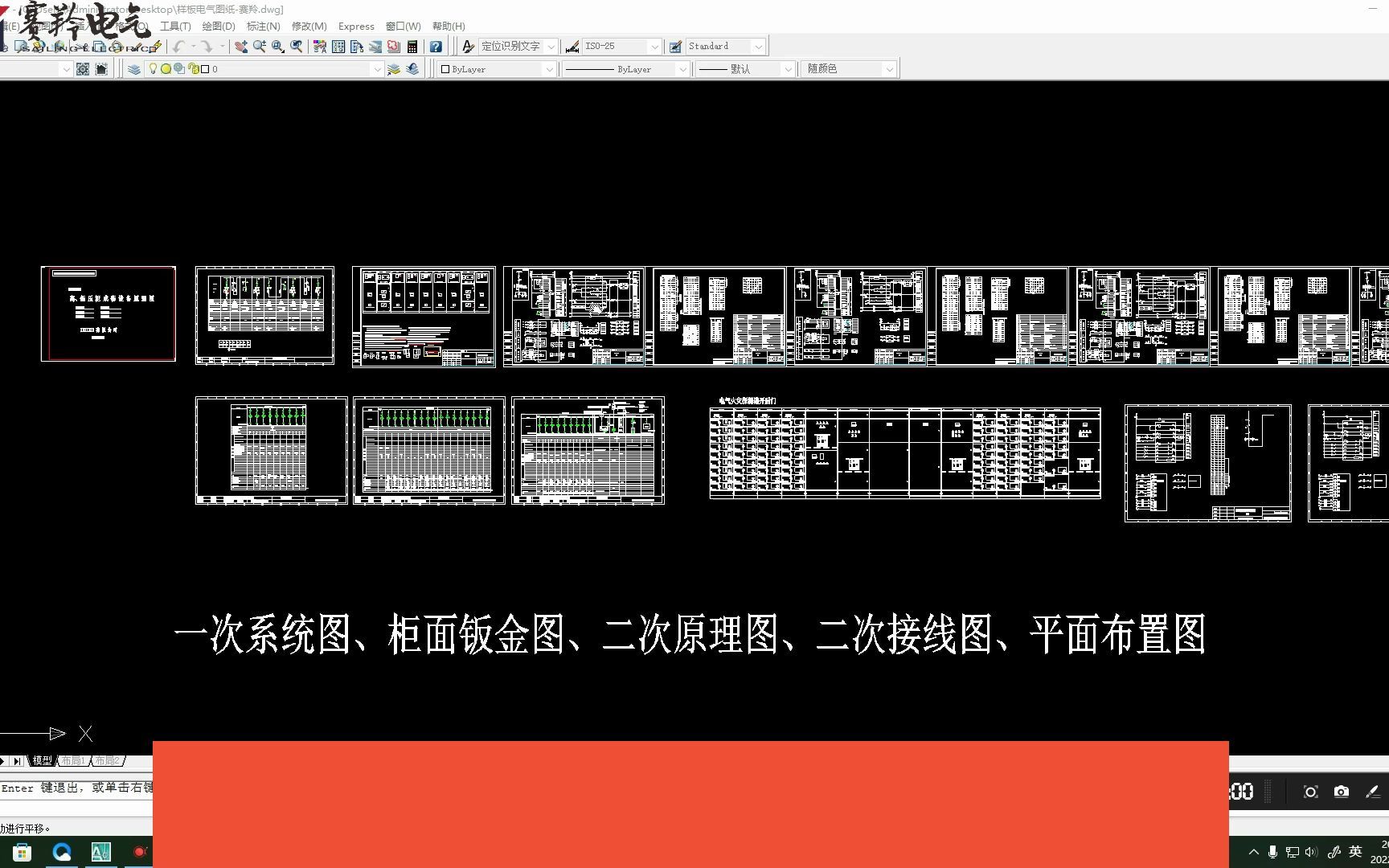Open the Markup Set Manager icon
Viewport: 1389px width, 868px height.
coord(394,47)
